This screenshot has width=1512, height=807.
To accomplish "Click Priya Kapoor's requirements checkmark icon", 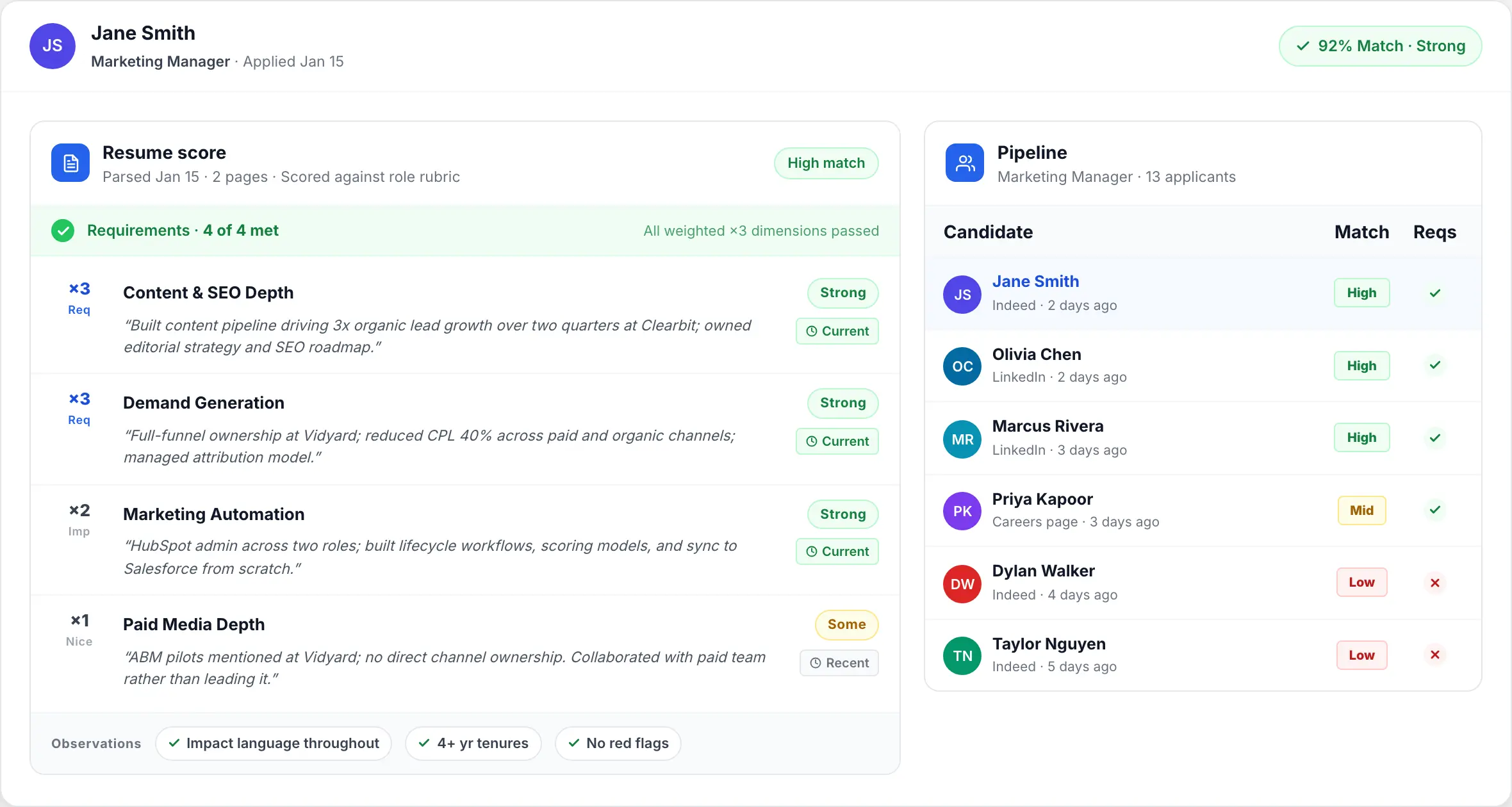I will click(1434, 510).
